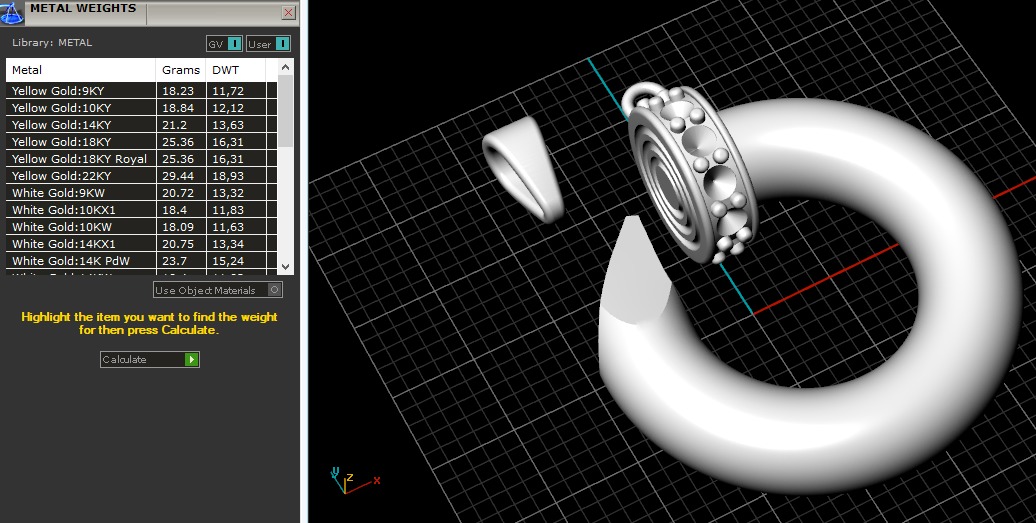This screenshot has width=1036, height=523.
Task: Click the Library: METAL label
Action: point(52,42)
